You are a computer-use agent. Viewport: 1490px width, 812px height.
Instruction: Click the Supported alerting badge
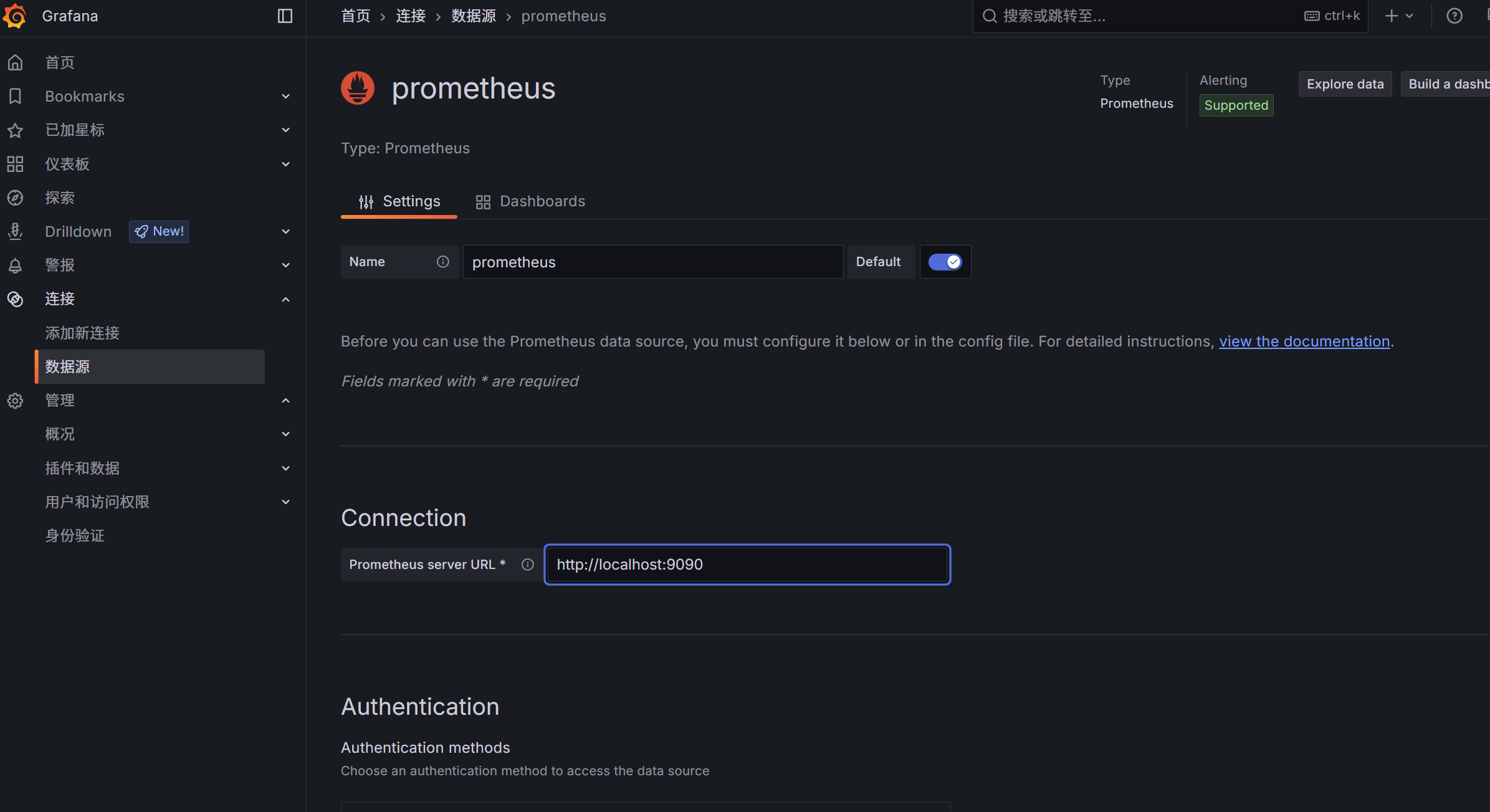(x=1236, y=105)
